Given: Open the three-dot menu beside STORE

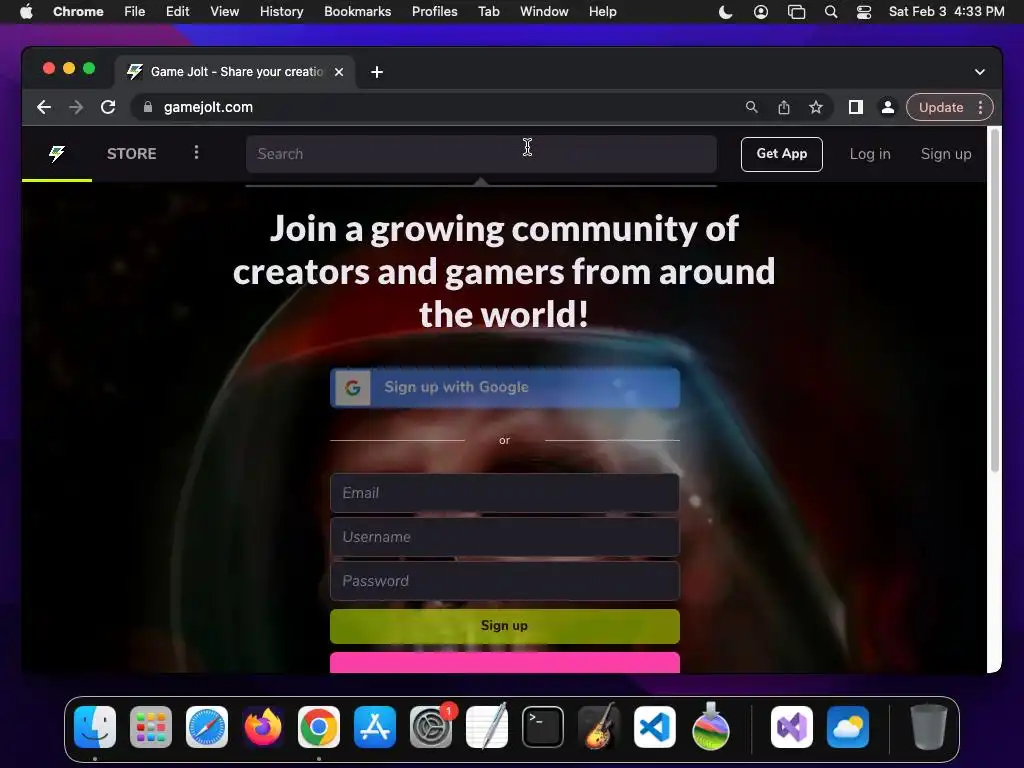Looking at the screenshot, I should 196,153.
